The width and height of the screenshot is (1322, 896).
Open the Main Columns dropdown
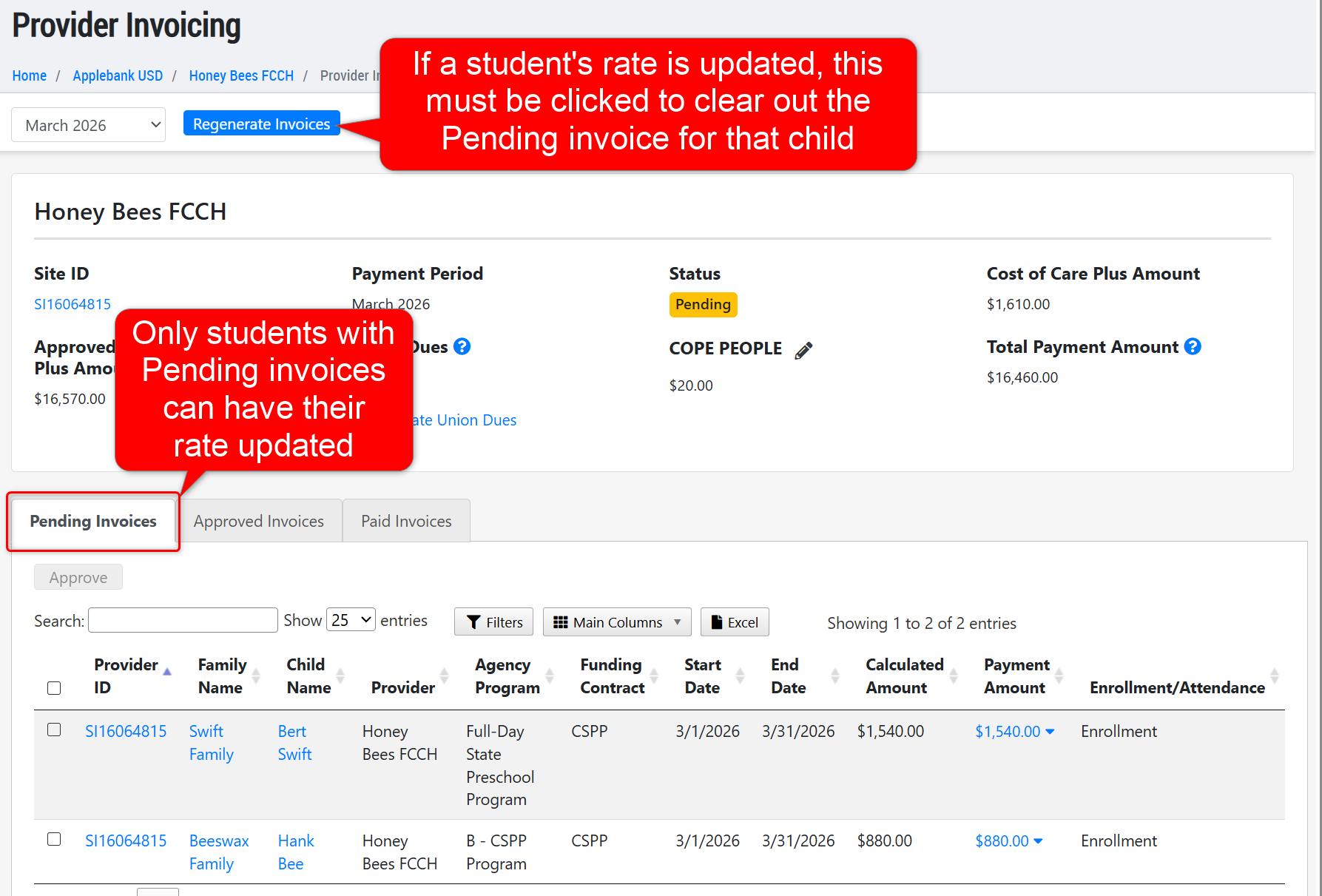pos(617,622)
